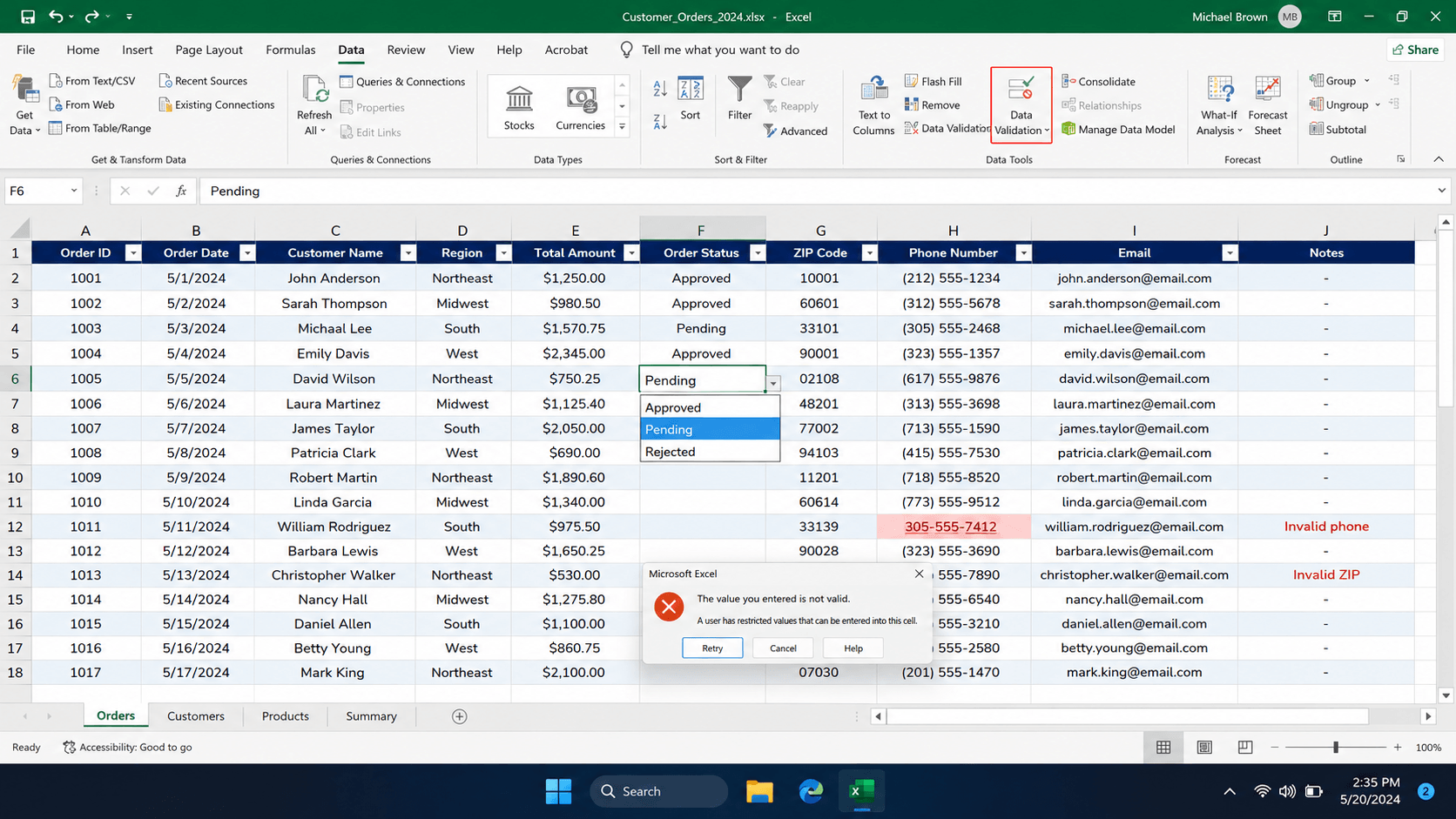Open Advanced filter options
This screenshot has width=1456, height=819.
coord(796,131)
